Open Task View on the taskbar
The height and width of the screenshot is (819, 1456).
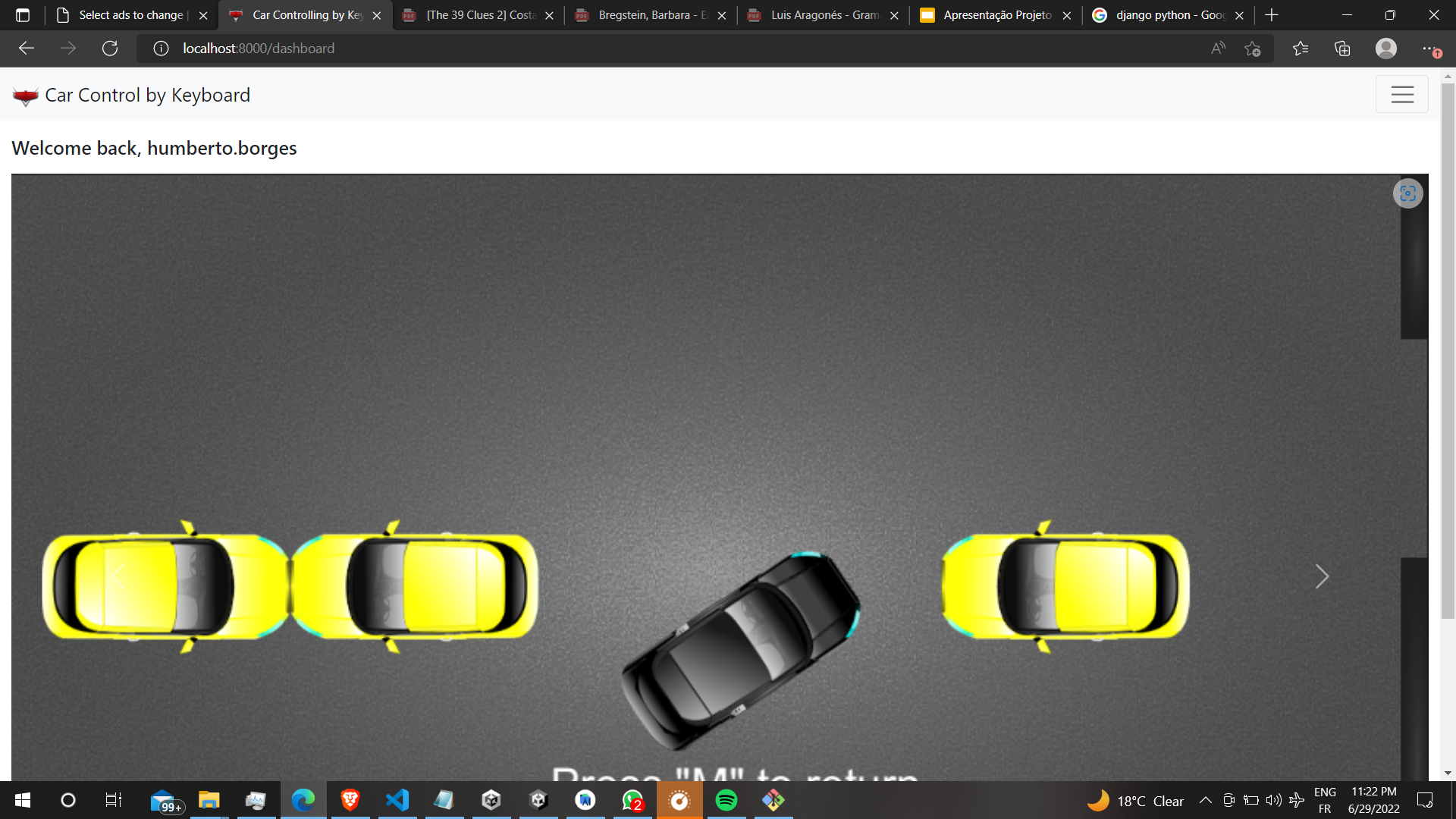click(114, 800)
